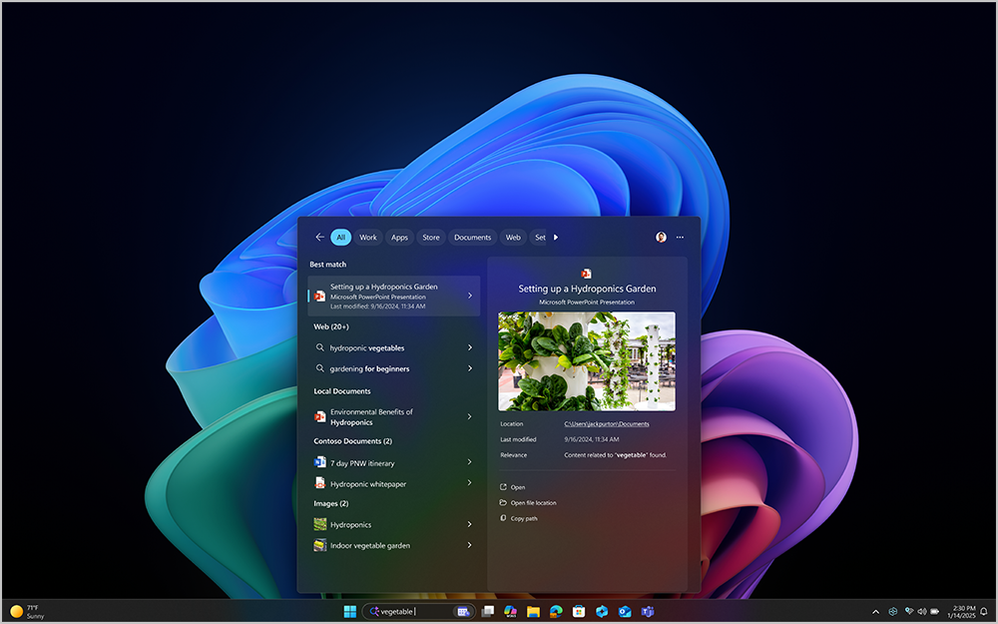Launch Microsoft 365 Copilot from the taskbar
Viewport: 998px width, 624px height.
tap(510, 611)
